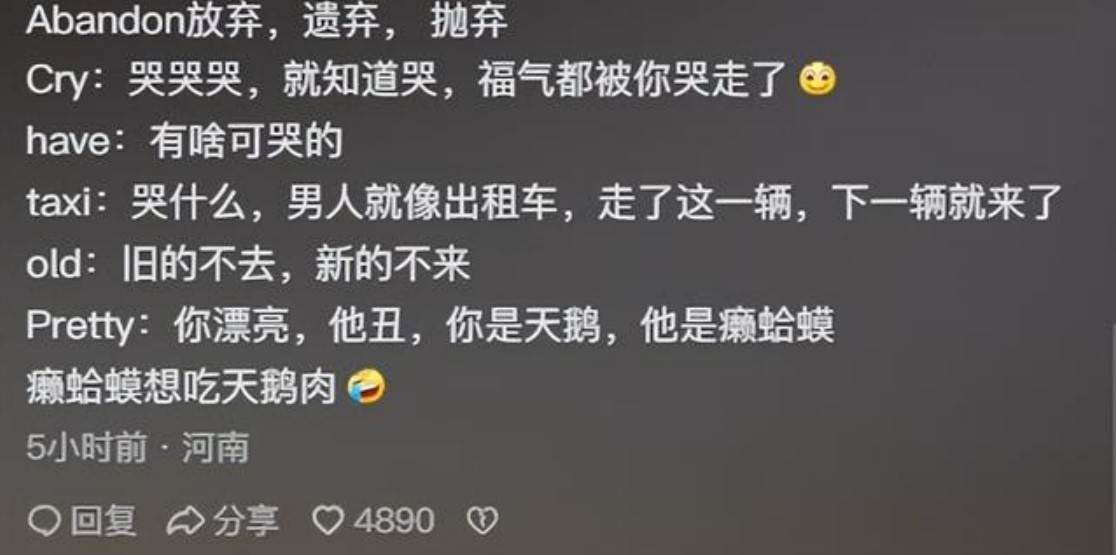Screen dimensions: 1116x555
Task: Click the reply speech bubble icon
Action: tap(44, 522)
